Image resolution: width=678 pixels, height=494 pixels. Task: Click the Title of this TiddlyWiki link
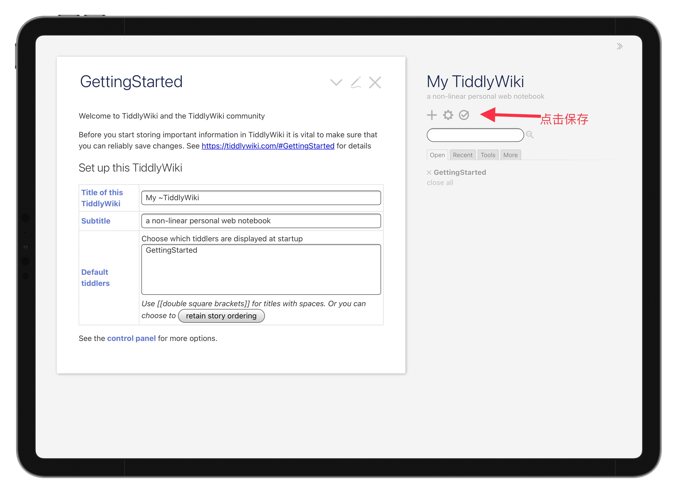click(102, 198)
